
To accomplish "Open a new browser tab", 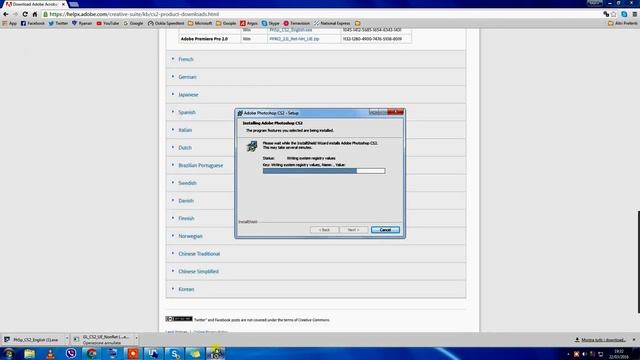I will point(74,4).
